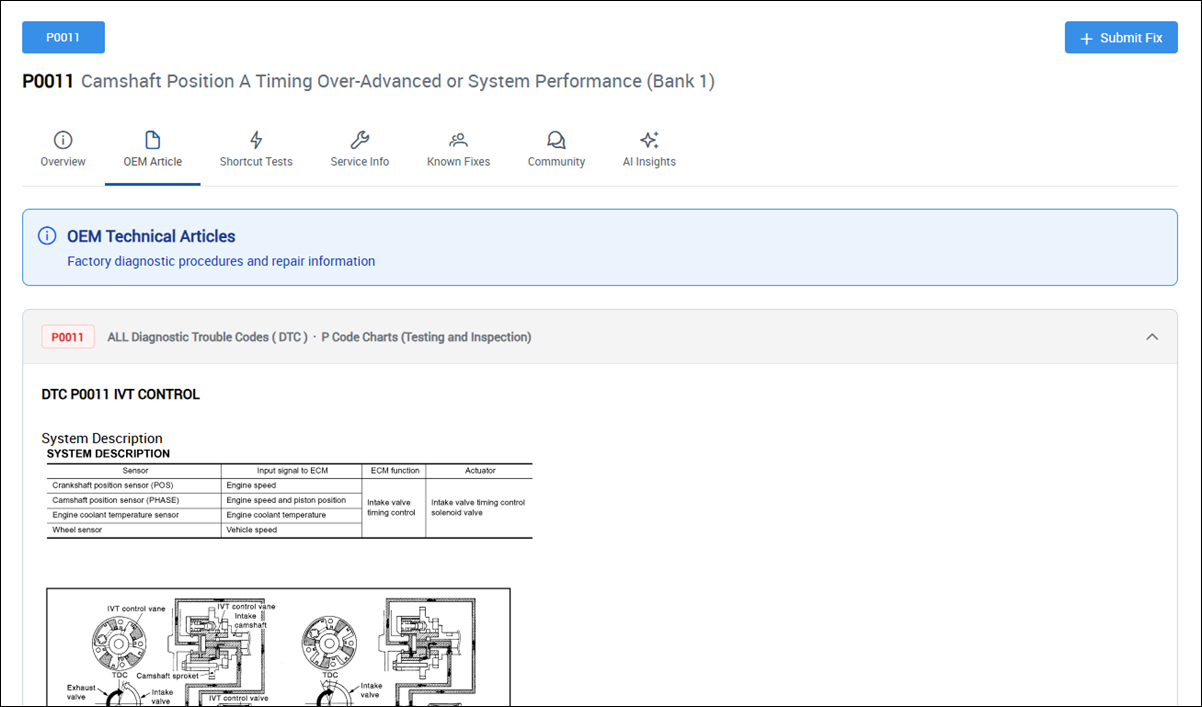Viewport: 1202px width, 707px height.
Task: Go to the Service Info tab
Action: pos(360,151)
